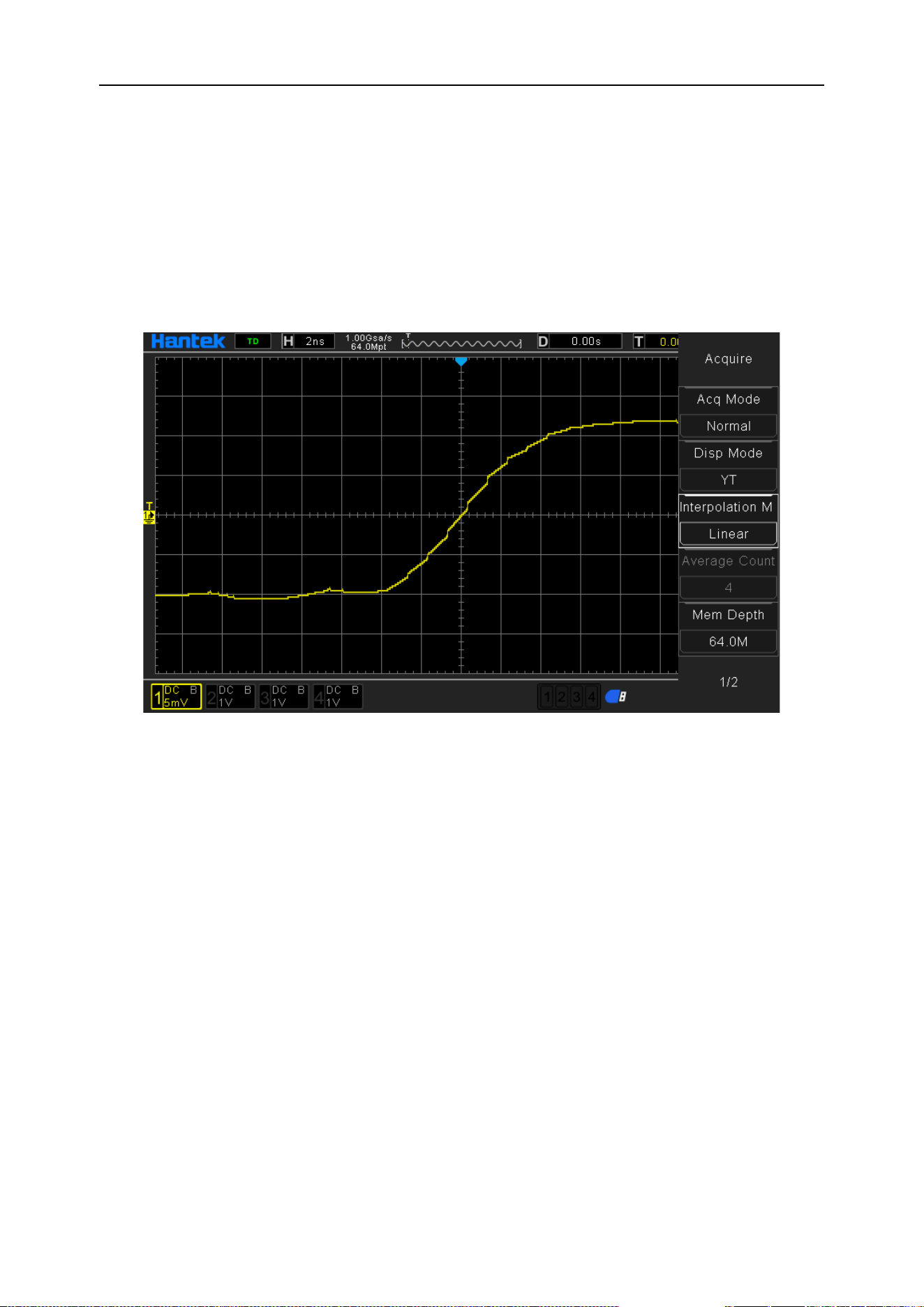Click the blue USB device icon

point(616,696)
